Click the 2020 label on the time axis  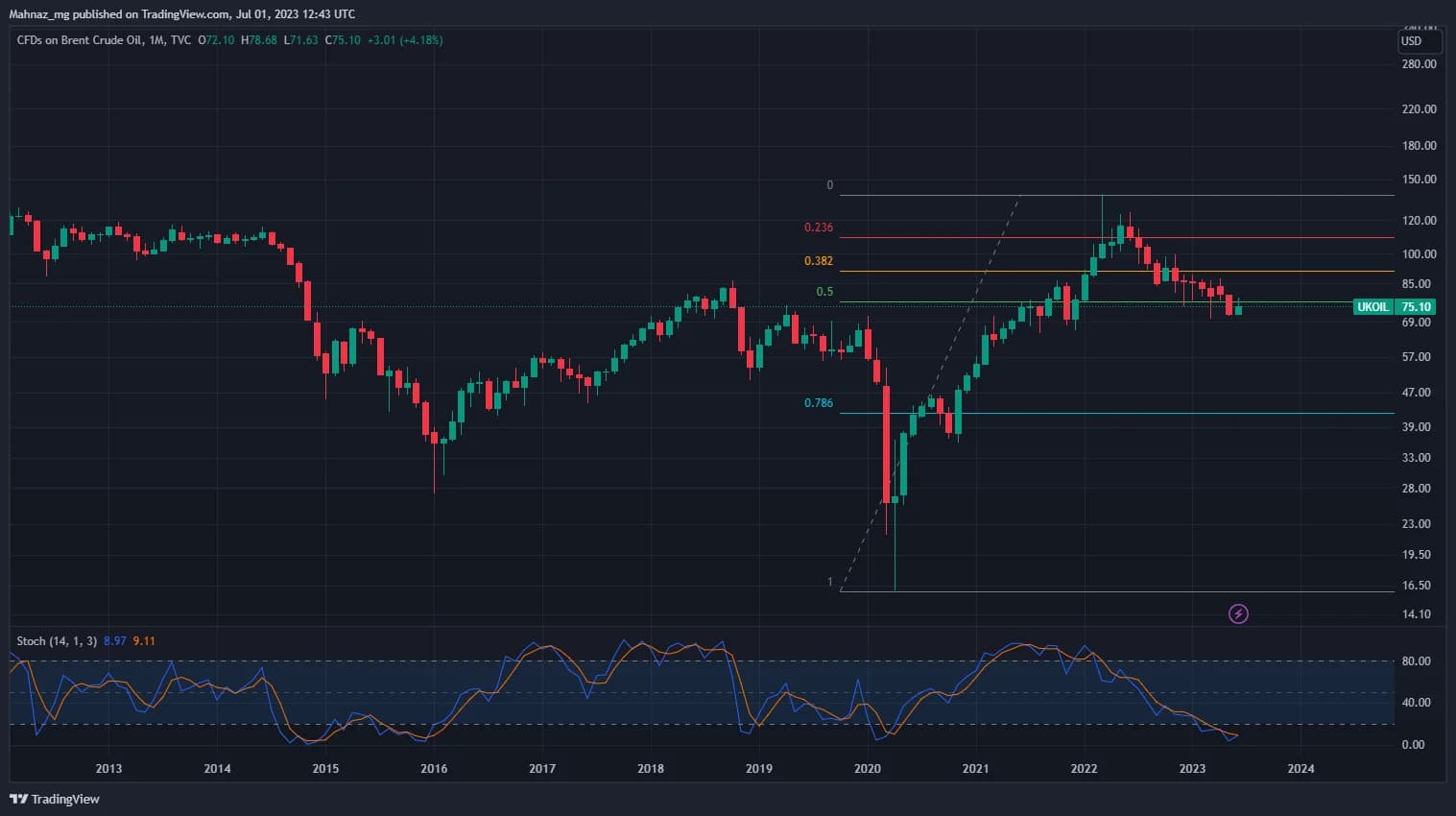pyautogui.click(x=868, y=768)
